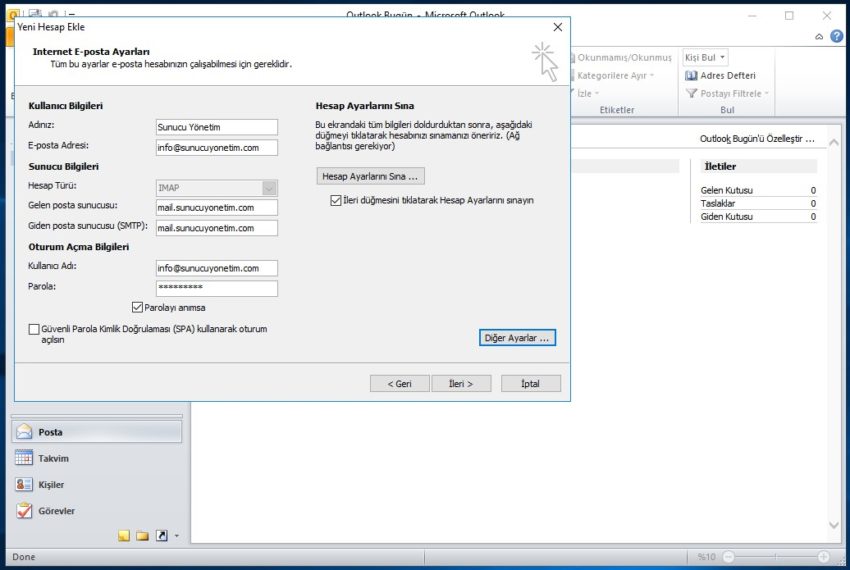Screen dimensions: 850x570
Task: Click Hesap Ayarlarını Sına button
Action: [371, 176]
